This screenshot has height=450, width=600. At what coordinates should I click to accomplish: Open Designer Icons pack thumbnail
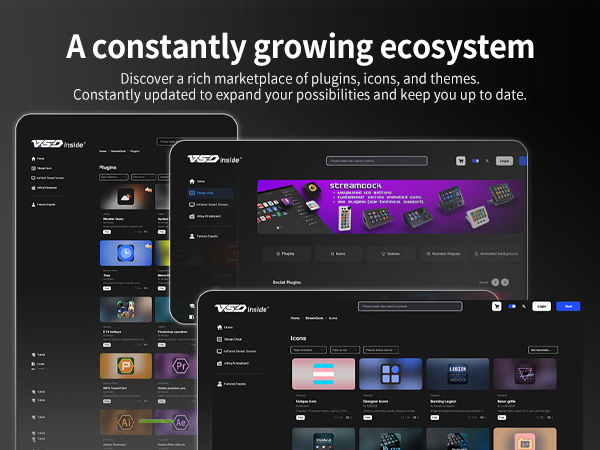coord(391,374)
